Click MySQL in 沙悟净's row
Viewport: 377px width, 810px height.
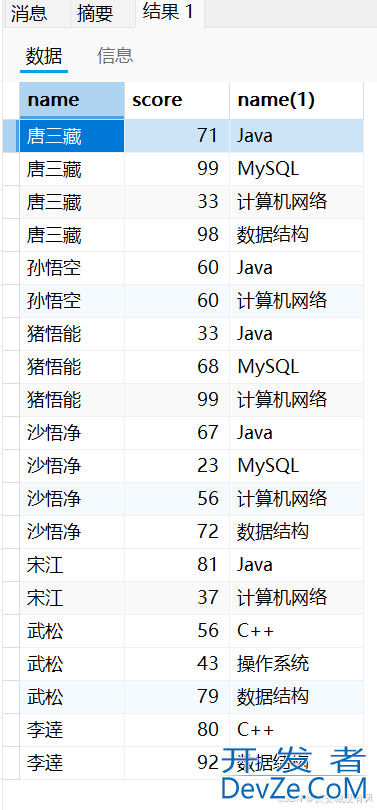[x=296, y=466]
